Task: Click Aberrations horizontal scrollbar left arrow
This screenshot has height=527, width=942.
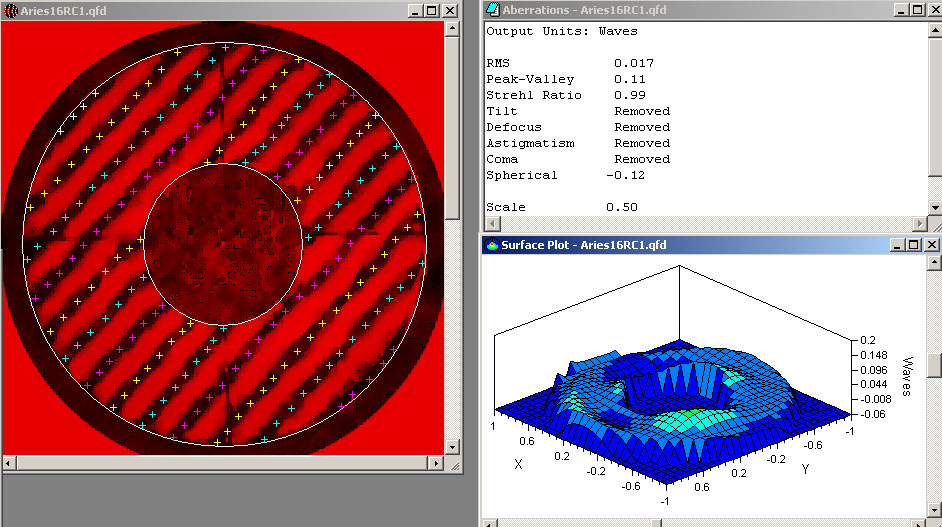Action: point(492,224)
